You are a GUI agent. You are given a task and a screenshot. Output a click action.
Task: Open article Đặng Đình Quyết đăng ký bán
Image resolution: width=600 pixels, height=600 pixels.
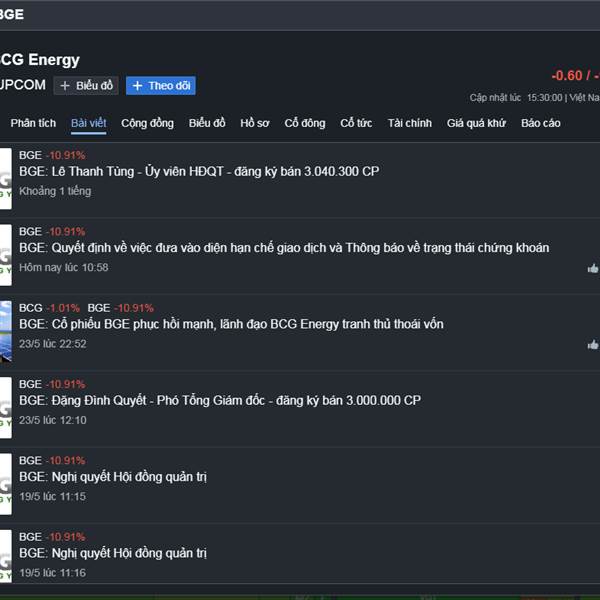click(220, 401)
